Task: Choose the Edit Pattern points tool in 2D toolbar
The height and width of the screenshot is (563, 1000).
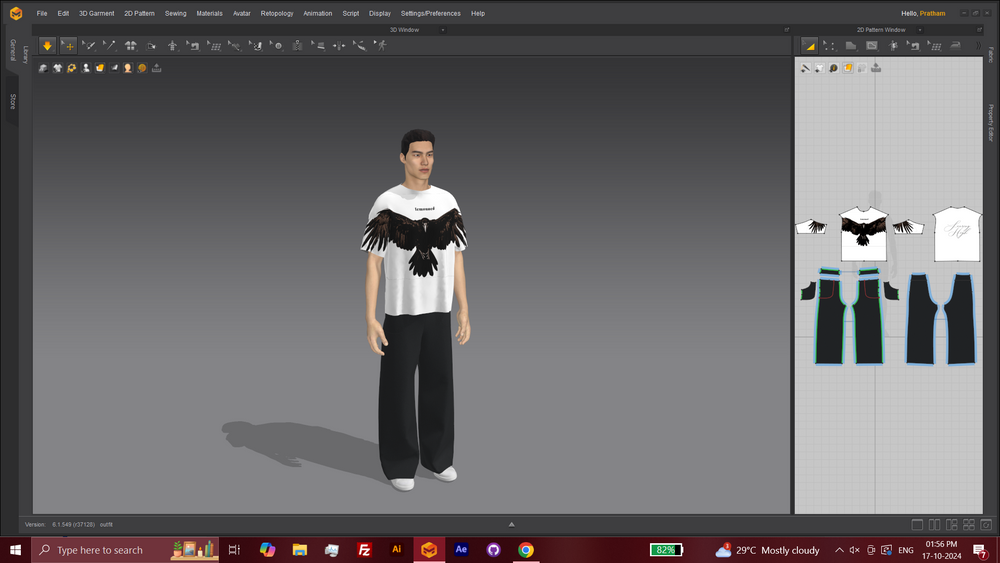Action: pos(829,46)
